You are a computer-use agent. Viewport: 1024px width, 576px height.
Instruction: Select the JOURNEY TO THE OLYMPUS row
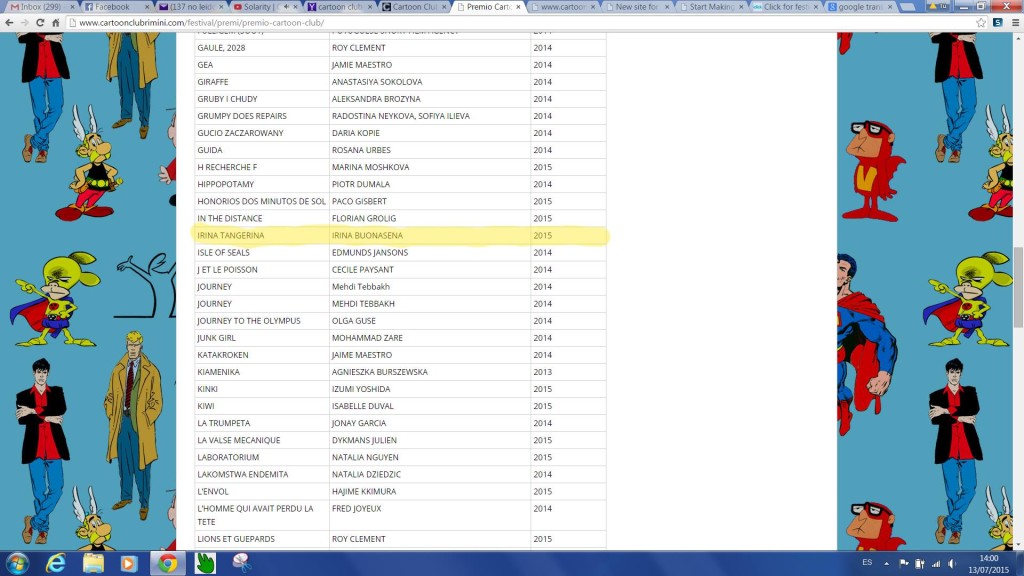pyautogui.click(x=400, y=321)
